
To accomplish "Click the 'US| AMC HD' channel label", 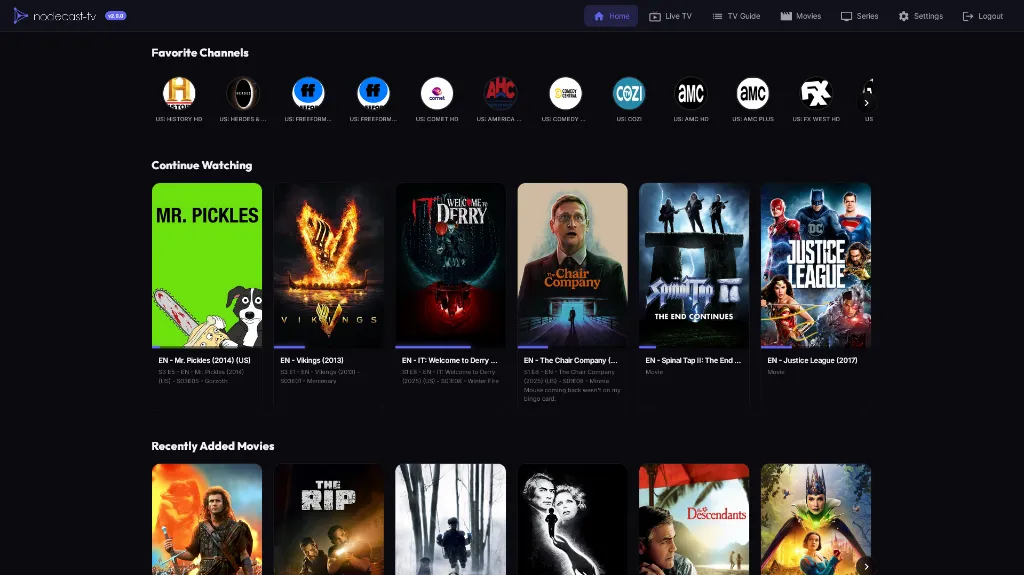I will [x=691, y=119].
